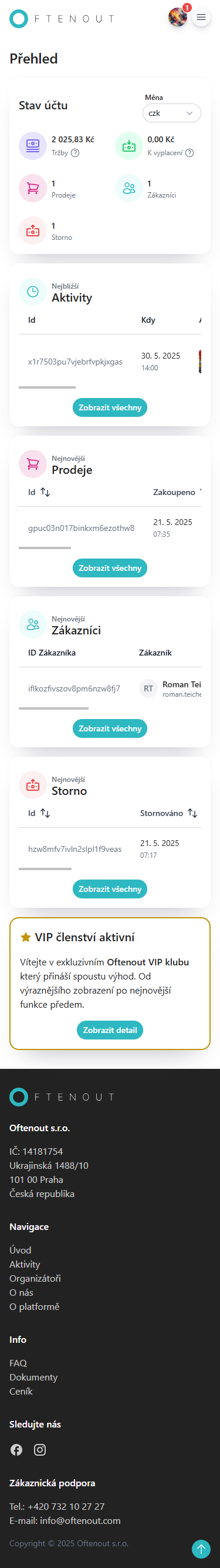Open the hamburger menu
This screenshot has width=220, height=1568.
[201, 18]
